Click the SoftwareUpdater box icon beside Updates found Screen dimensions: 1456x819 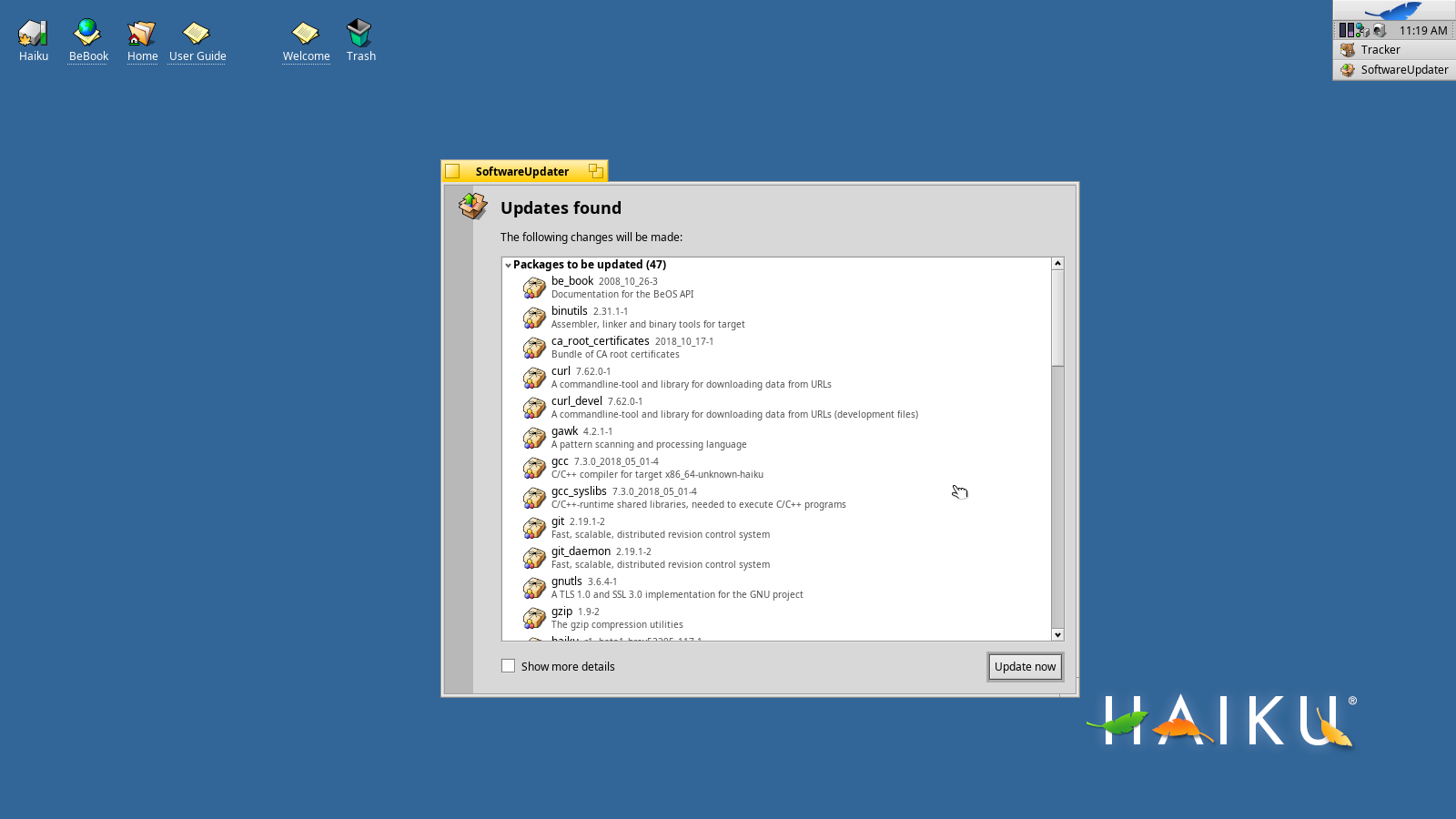click(x=472, y=206)
